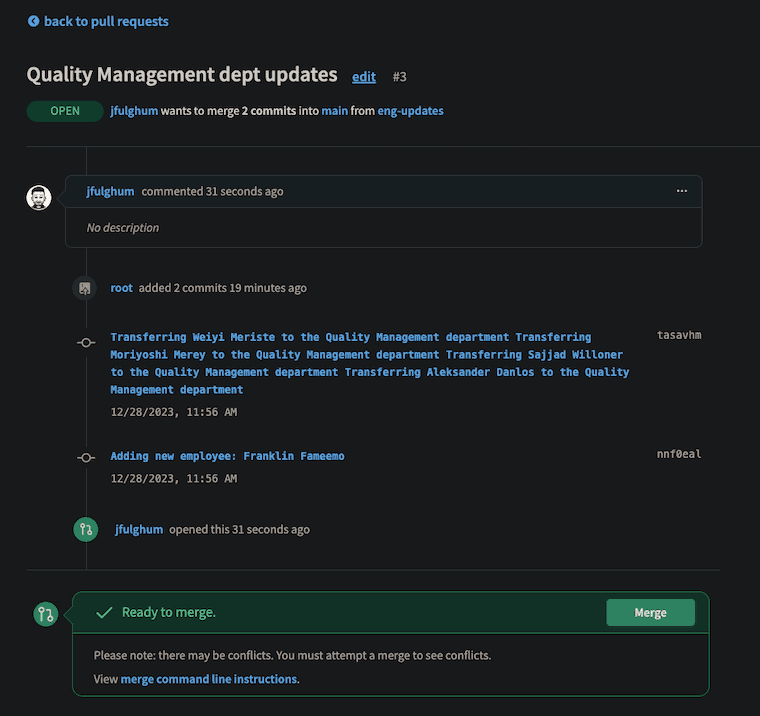
Task: Click the root commits push icon
Action: (85, 288)
